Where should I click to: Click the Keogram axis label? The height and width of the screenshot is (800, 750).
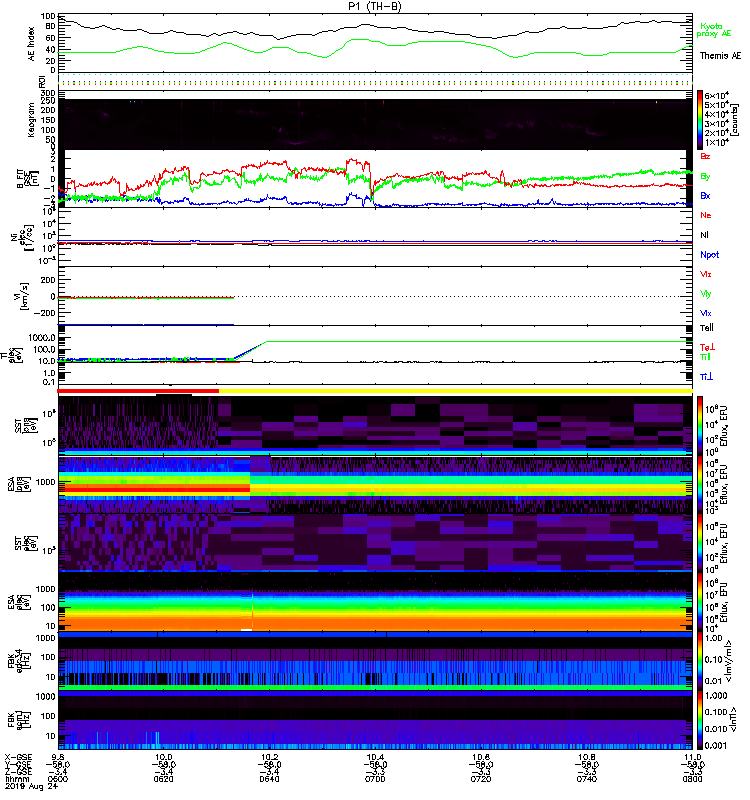click(x=31, y=119)
